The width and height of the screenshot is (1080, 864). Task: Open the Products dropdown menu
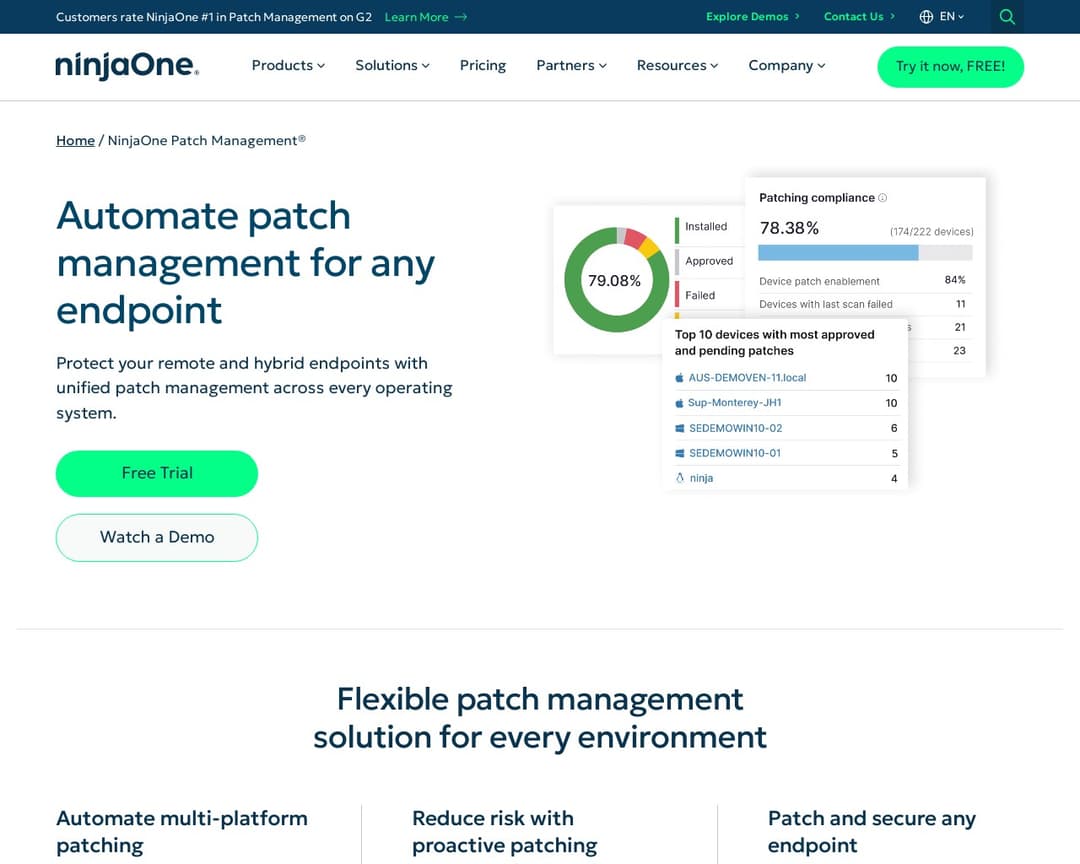(288, 65)
